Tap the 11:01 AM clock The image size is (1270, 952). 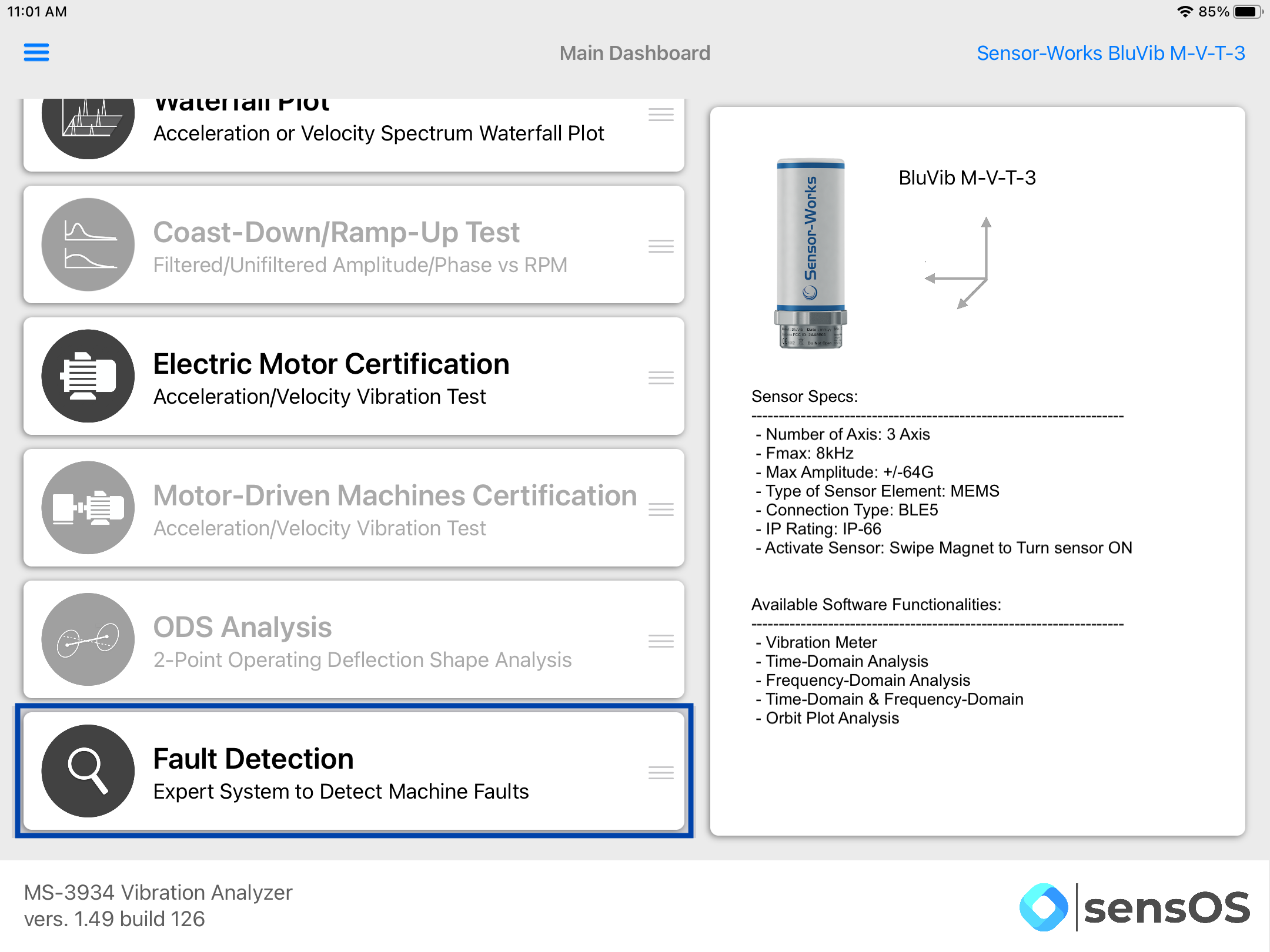[x=37, y=12]
